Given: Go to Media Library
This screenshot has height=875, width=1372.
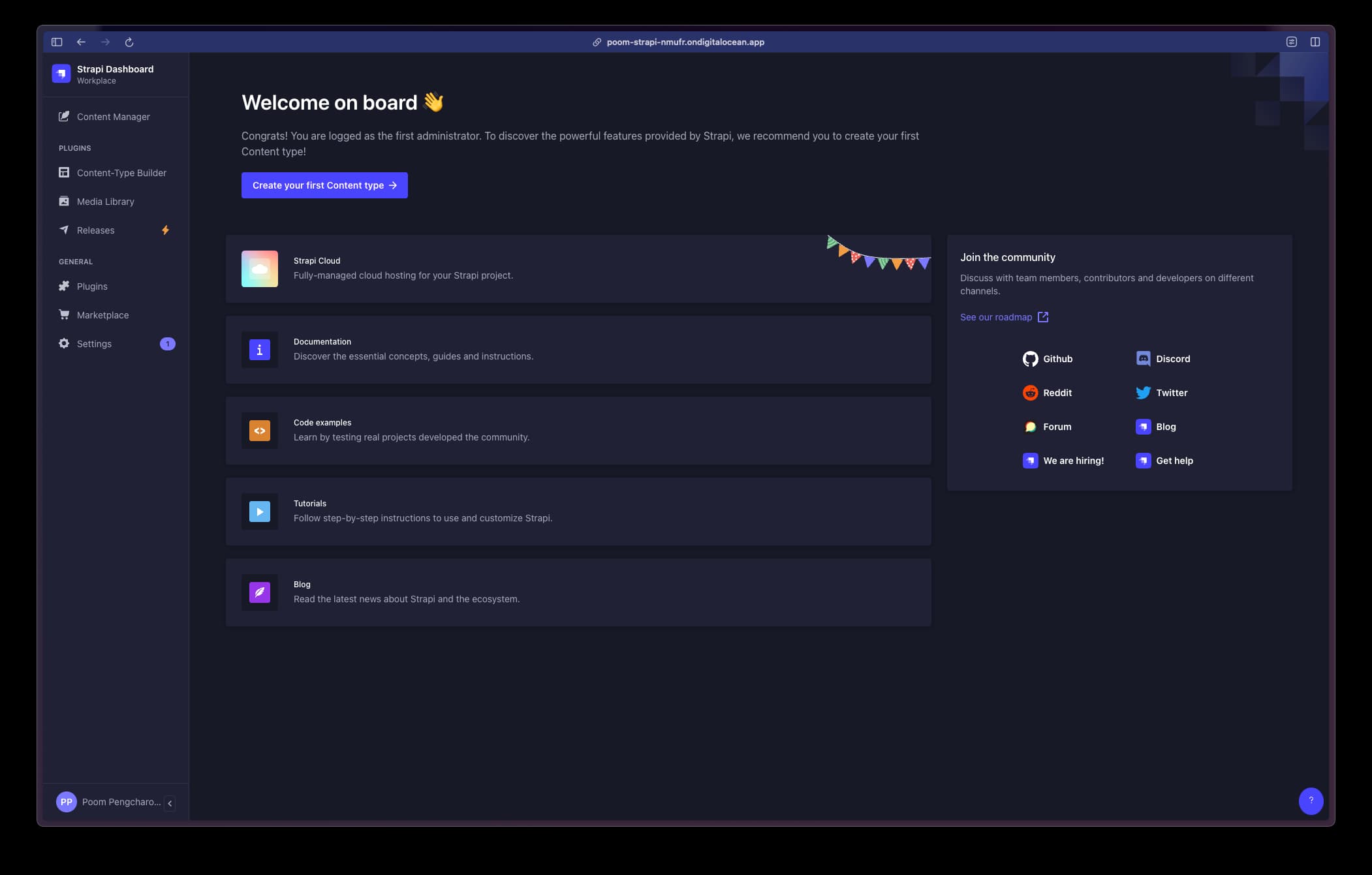Looking at the screenshot, I should (x=105, y=202).
